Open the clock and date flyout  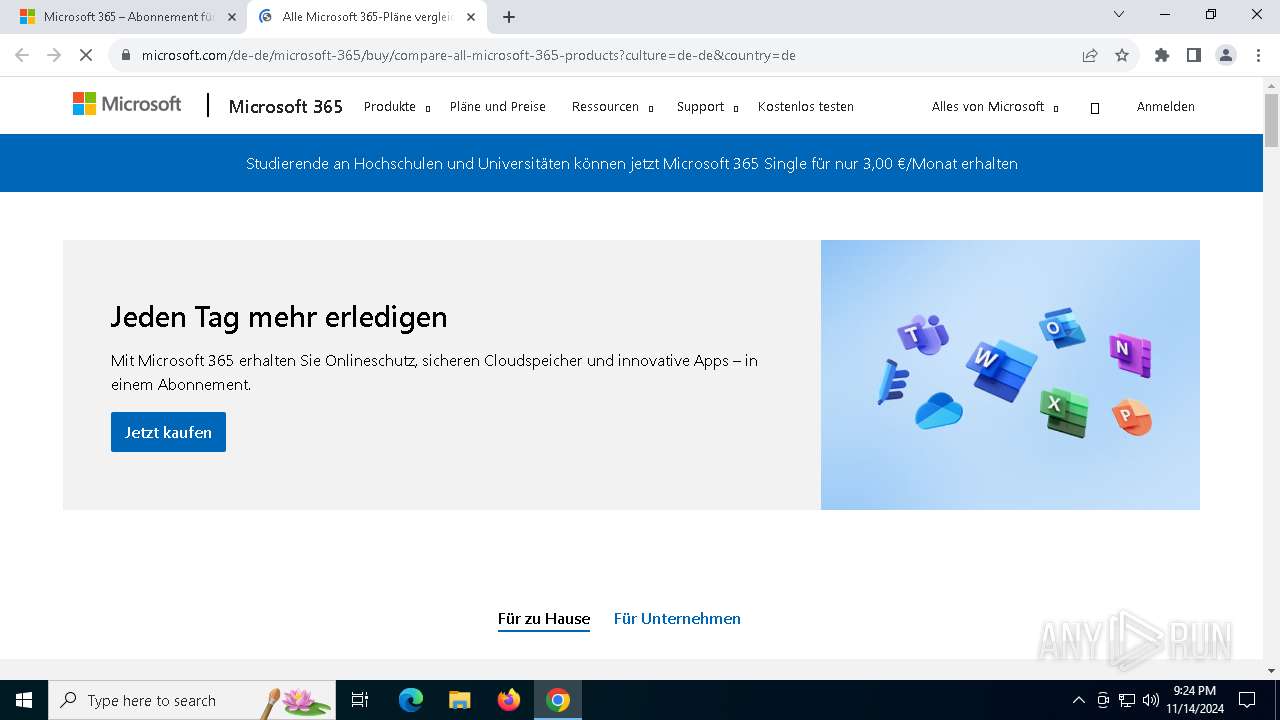click(1195, 700)
